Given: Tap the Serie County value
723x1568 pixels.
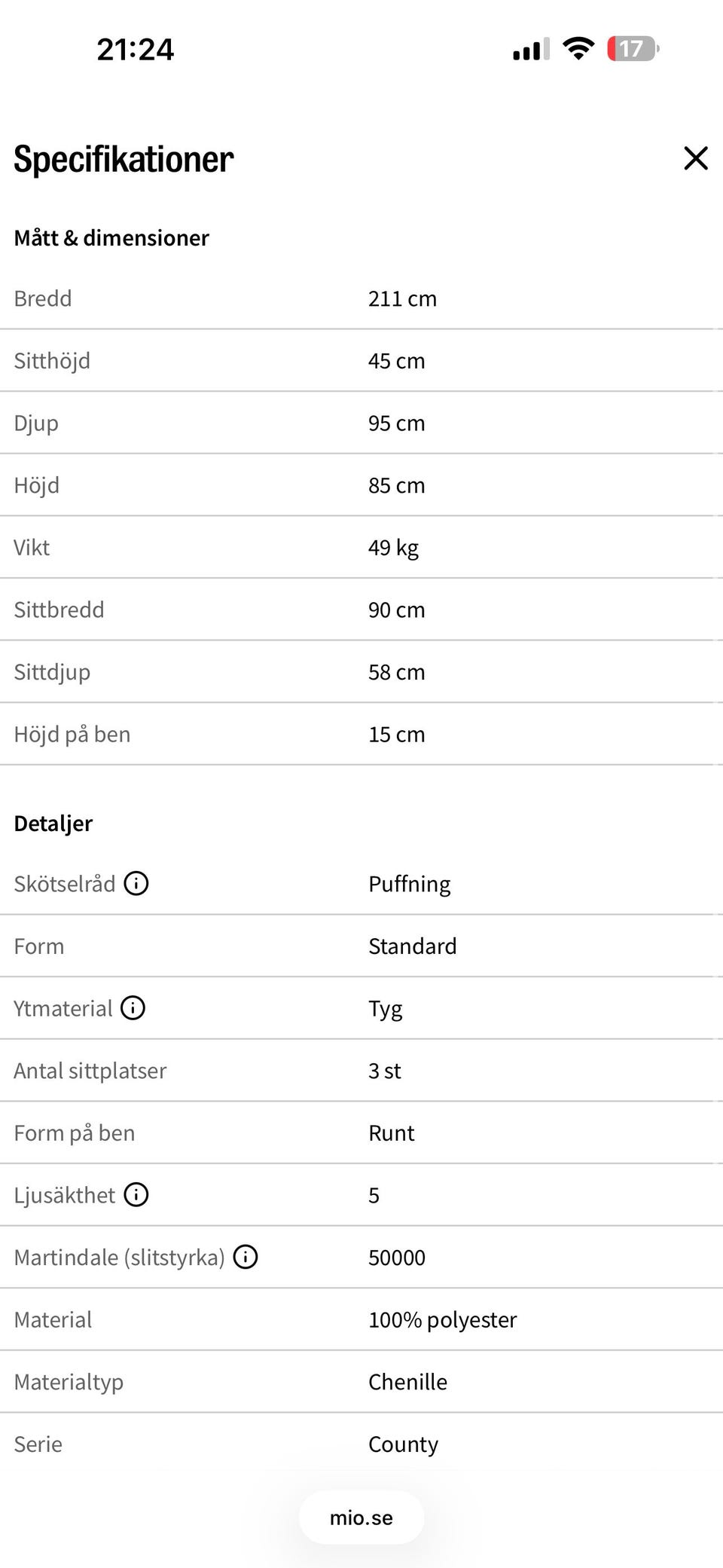Looking at the screenshot, I should [x=403, y=1444].
